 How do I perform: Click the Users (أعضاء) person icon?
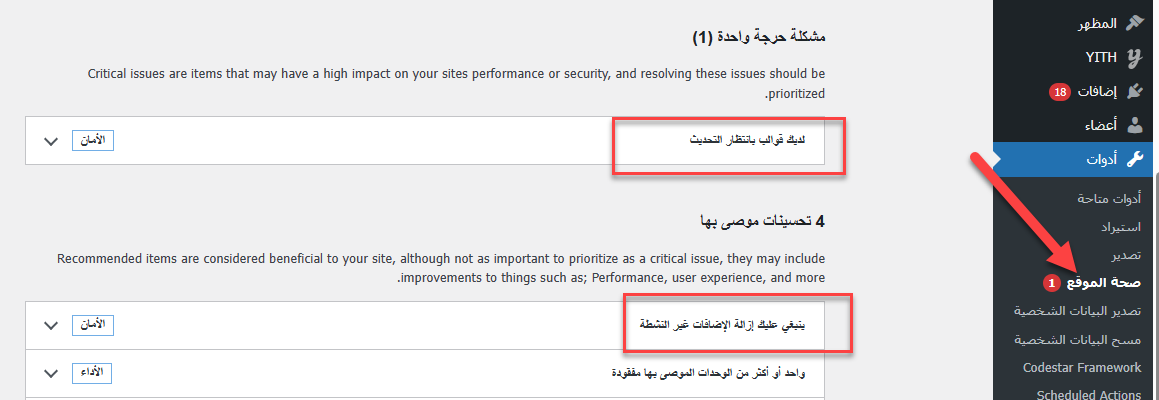pos(1134,126)
